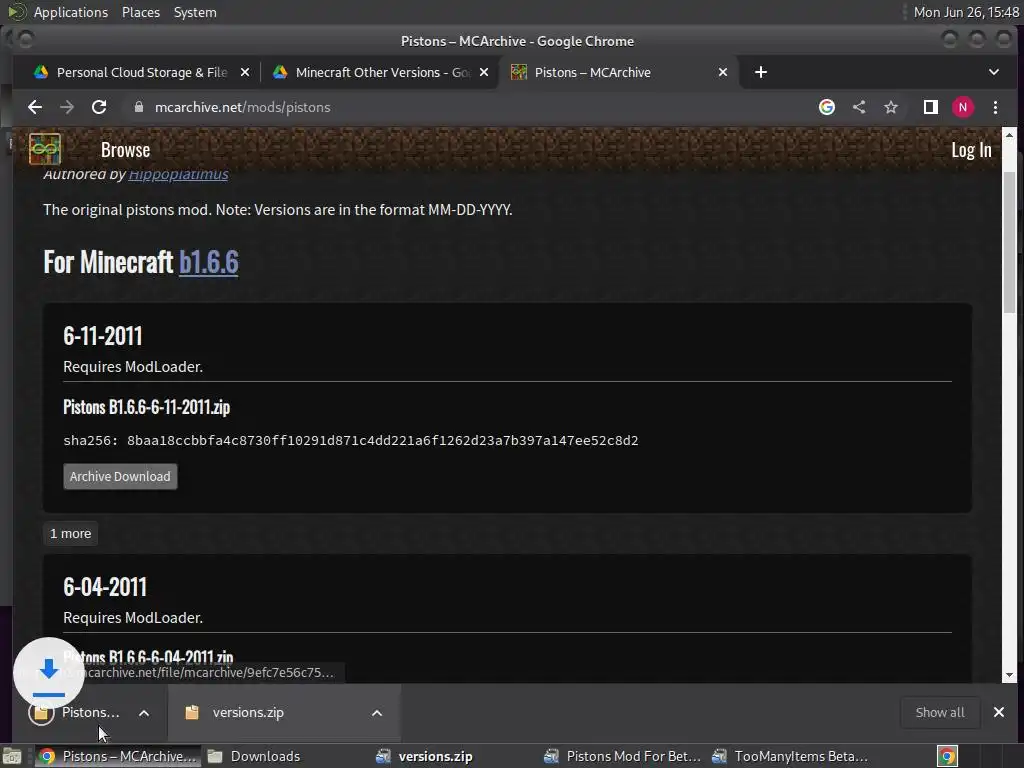Close the downloads bar
The height and width of the screenshot is (768, 1024).
point(999,712)
